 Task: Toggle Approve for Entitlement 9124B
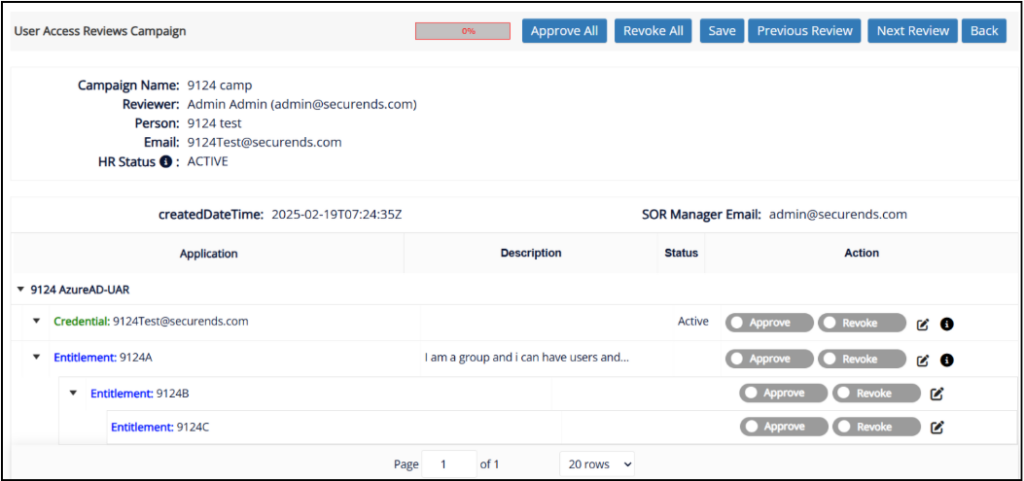(784, 393)
